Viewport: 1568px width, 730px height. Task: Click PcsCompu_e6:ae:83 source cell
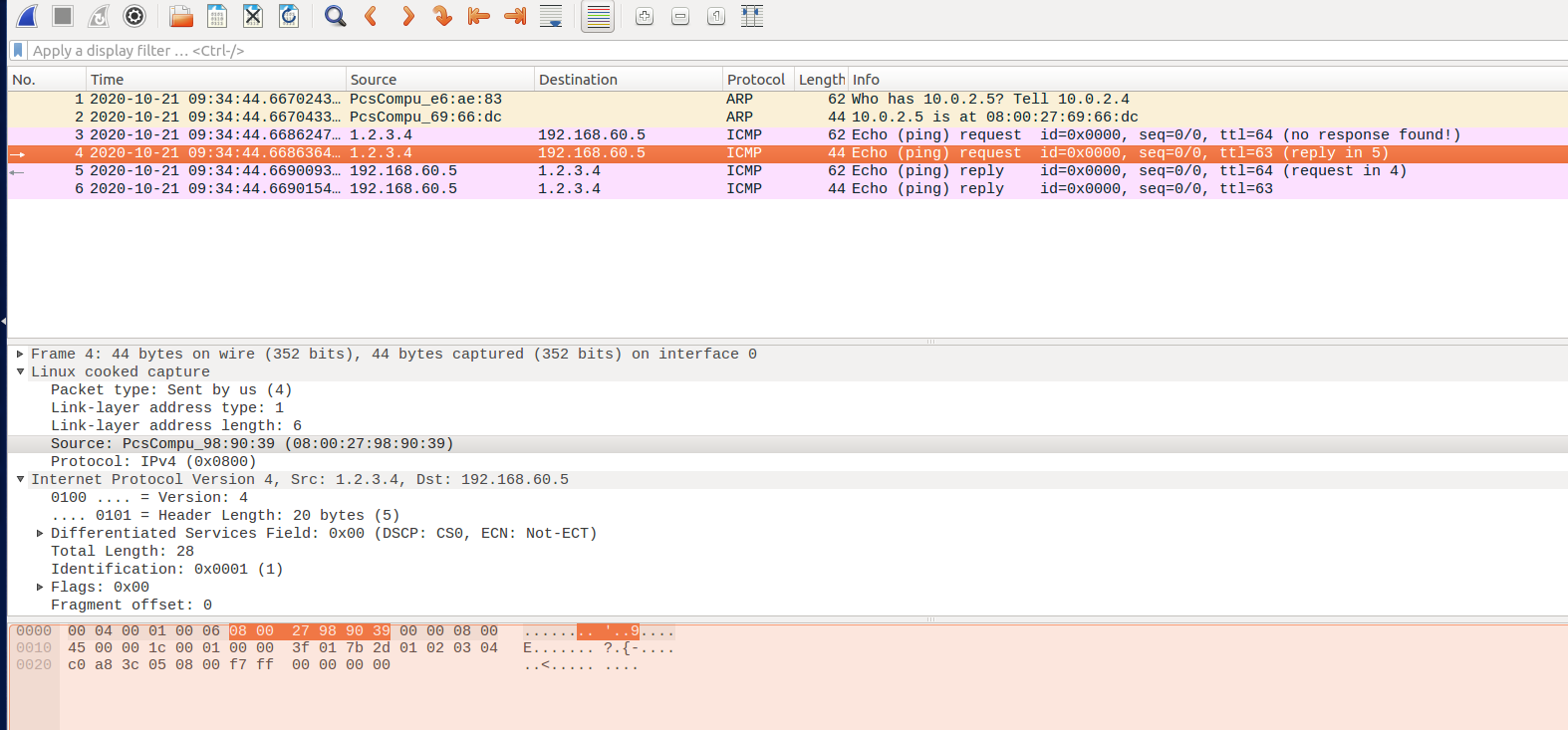(x=425, y=100)
